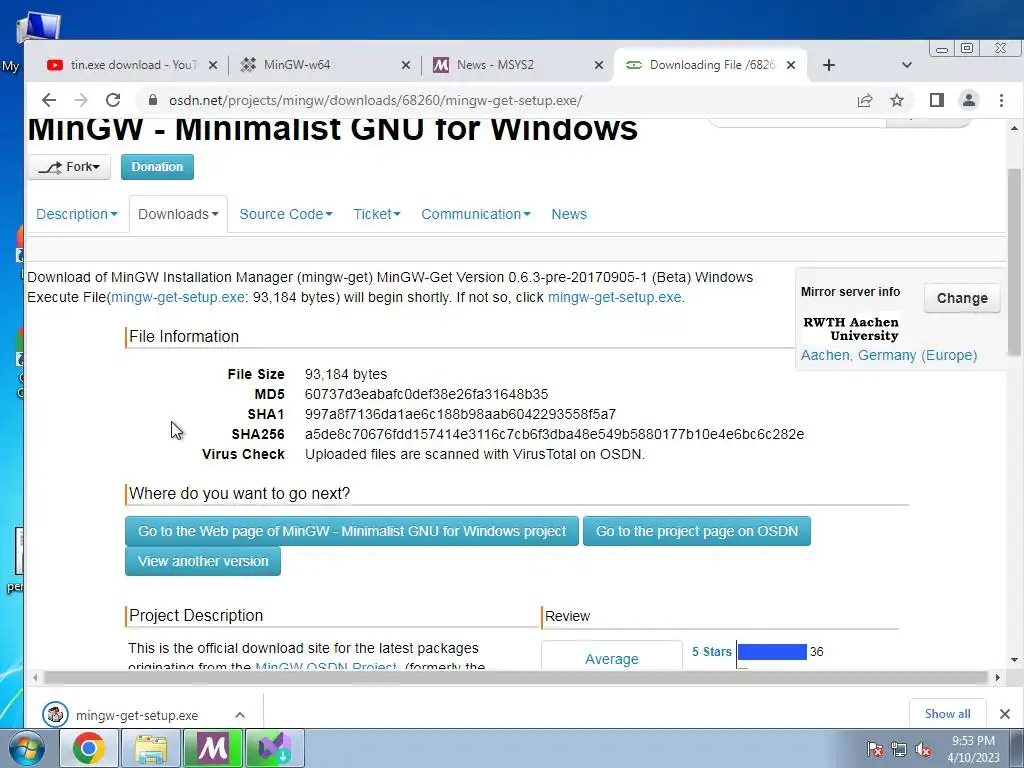Expand the mingw-get-setup.exe download options chevron
The image size is (1024, 768).
tap(240, 715)
